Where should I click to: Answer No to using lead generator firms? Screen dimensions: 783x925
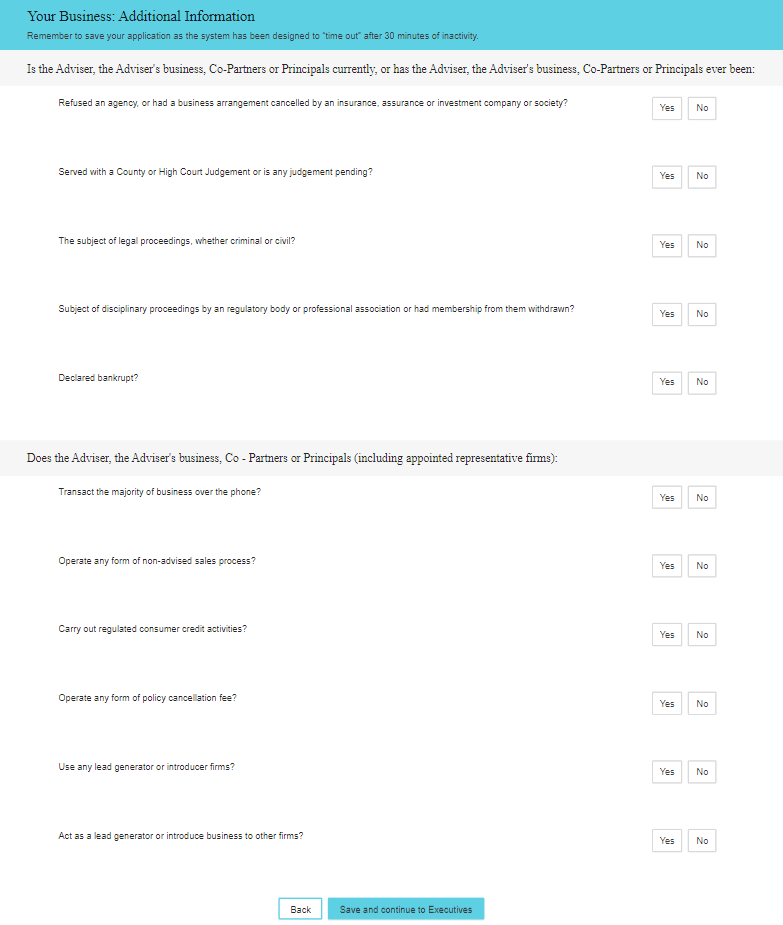(x=702, y=772)
